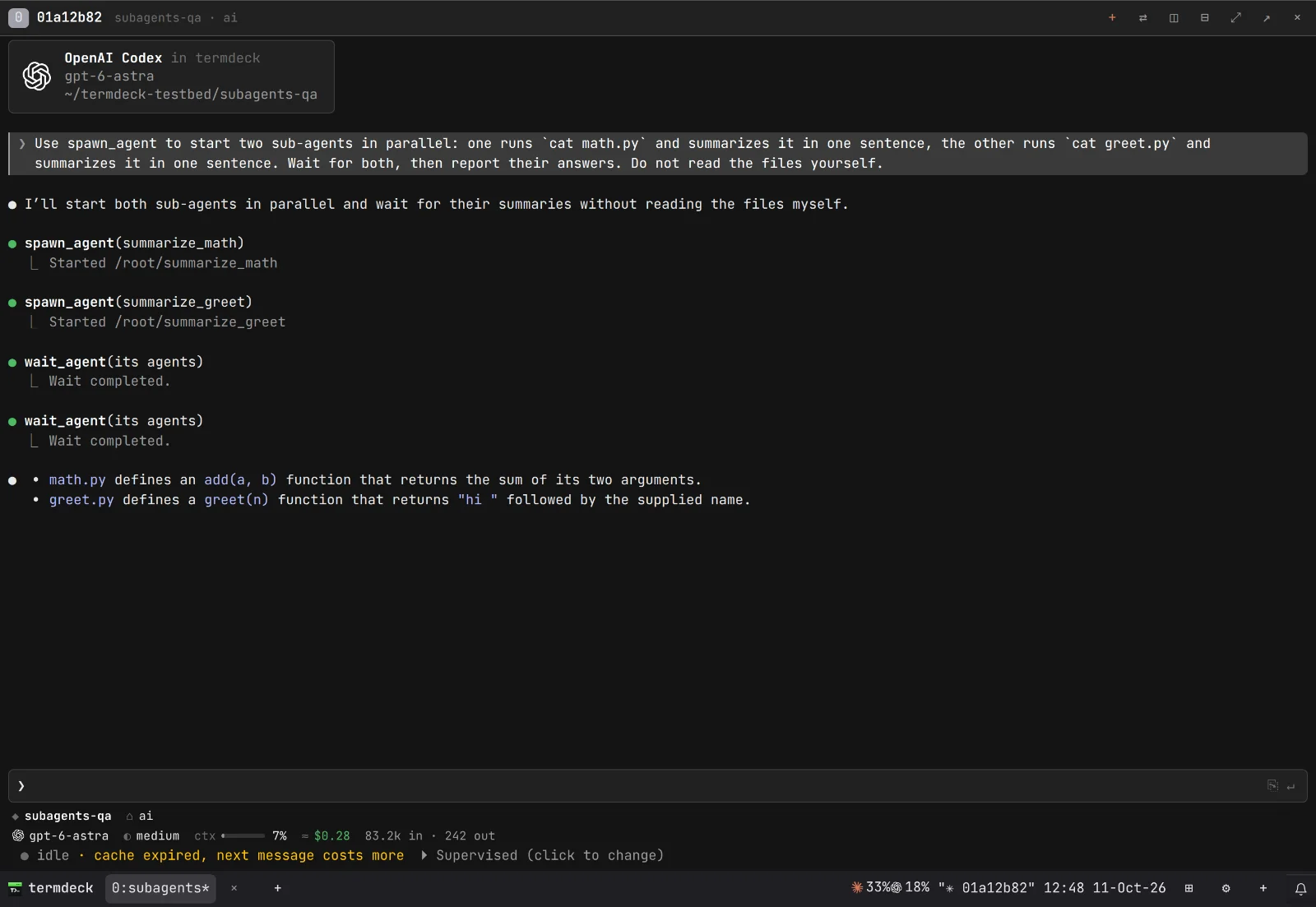Click the user prompt starting with Use spawn_agent
This screenshot has width=1316, height=907.
tap(658, 154)
